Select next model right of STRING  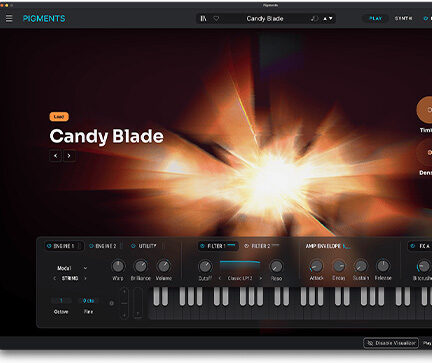pos(85,278)
